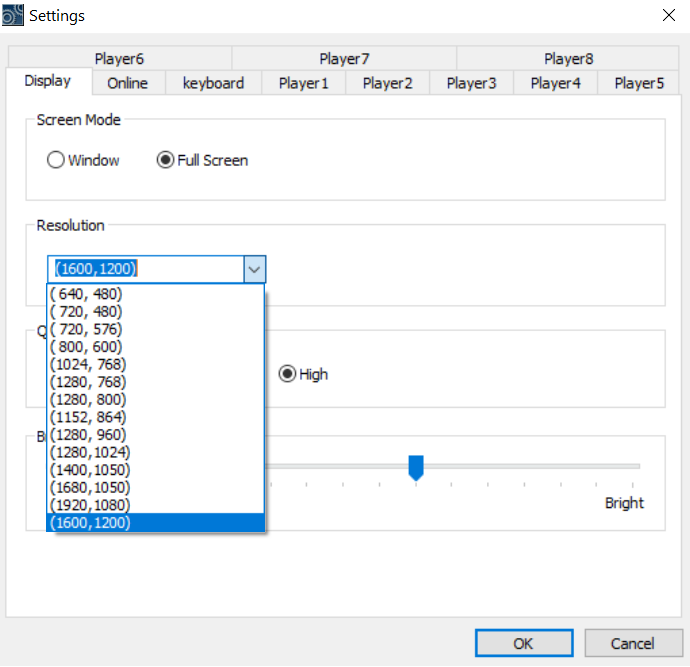Open the keyboard tab
Screen dimensions: 690x667
click(213, 83)
